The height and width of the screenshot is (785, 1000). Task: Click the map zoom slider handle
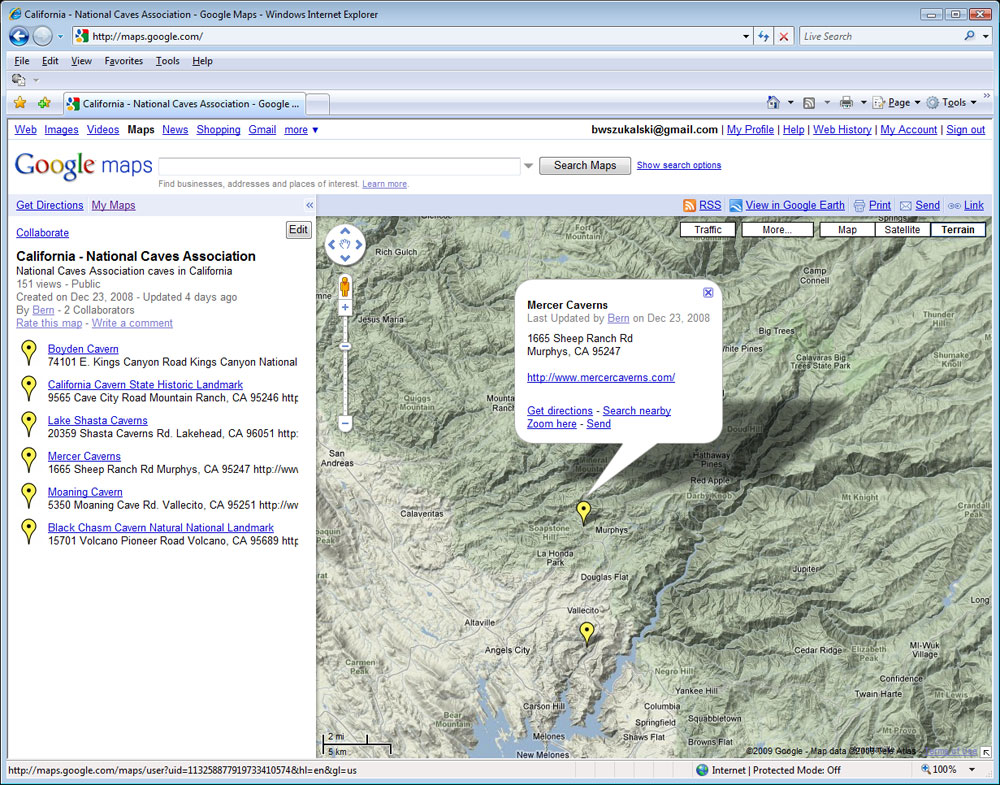tap(345, 346)
